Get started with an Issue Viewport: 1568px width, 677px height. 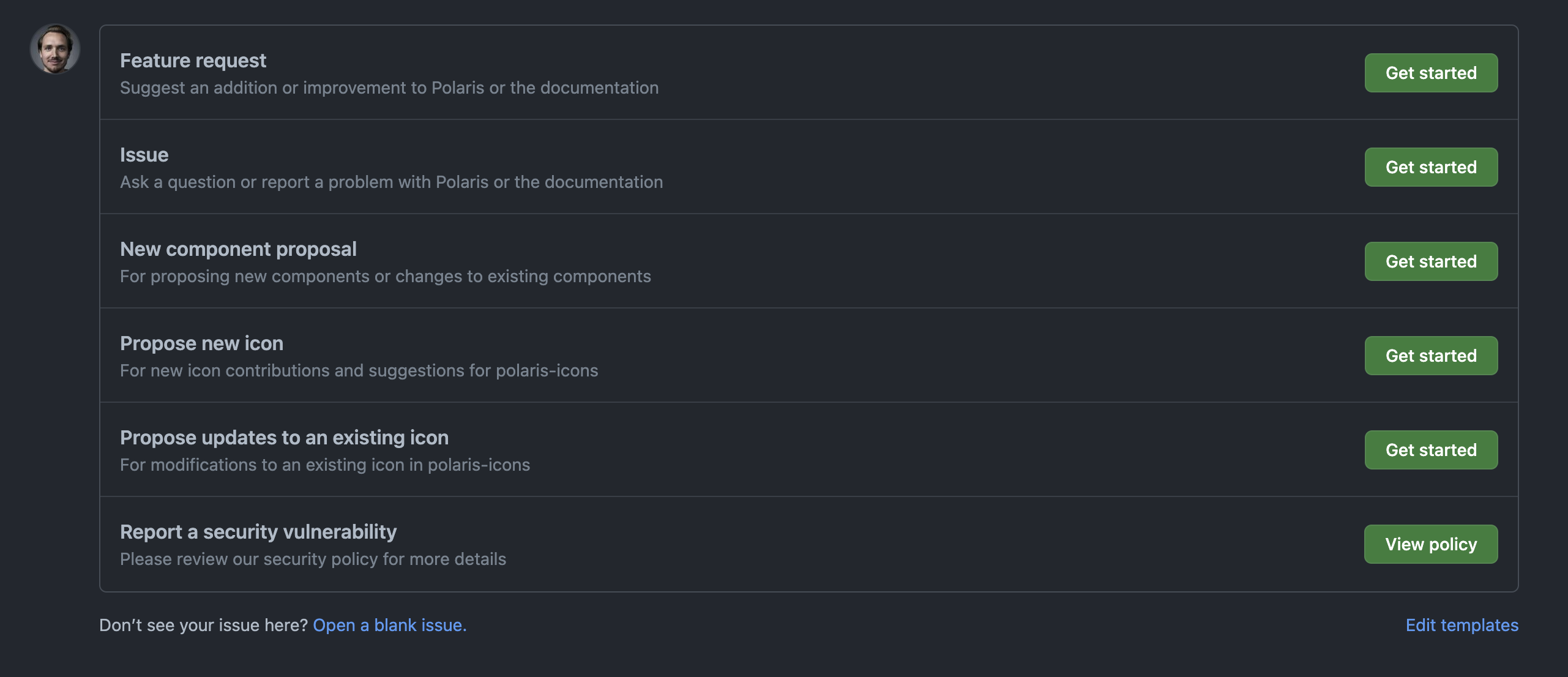[x=1430, y=167]
